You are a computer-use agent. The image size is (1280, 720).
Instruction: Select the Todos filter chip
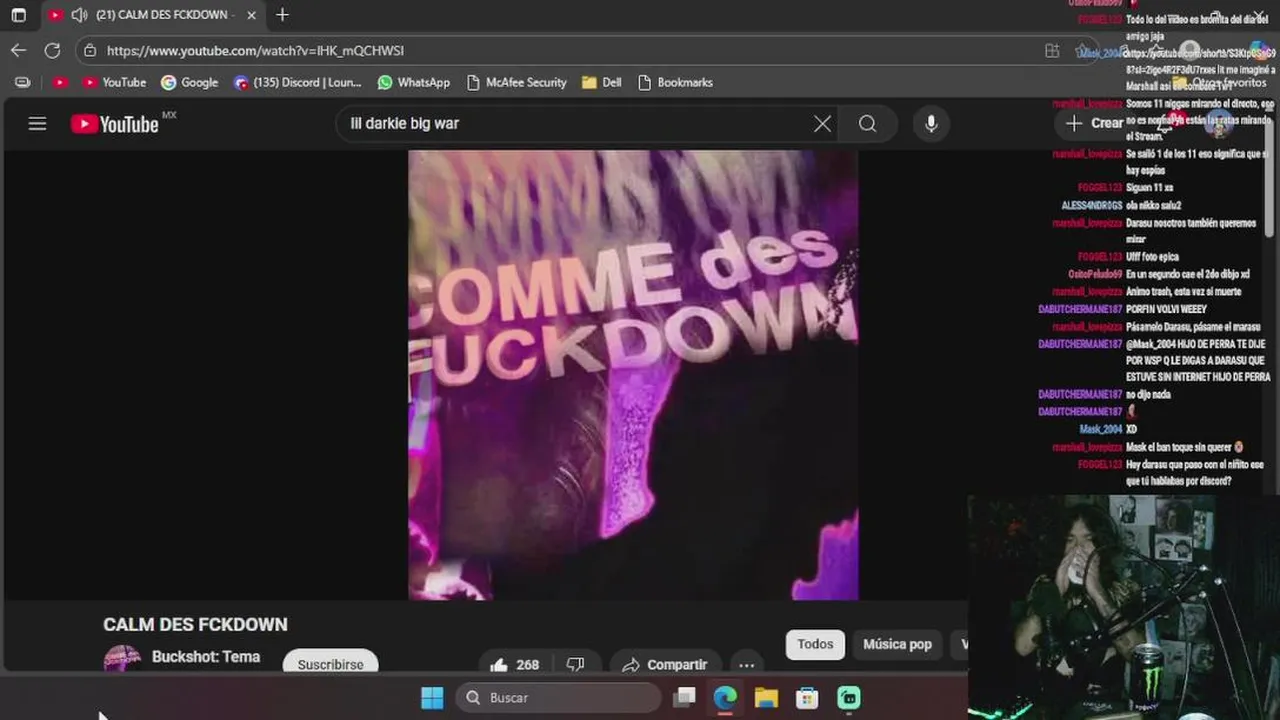815,644
